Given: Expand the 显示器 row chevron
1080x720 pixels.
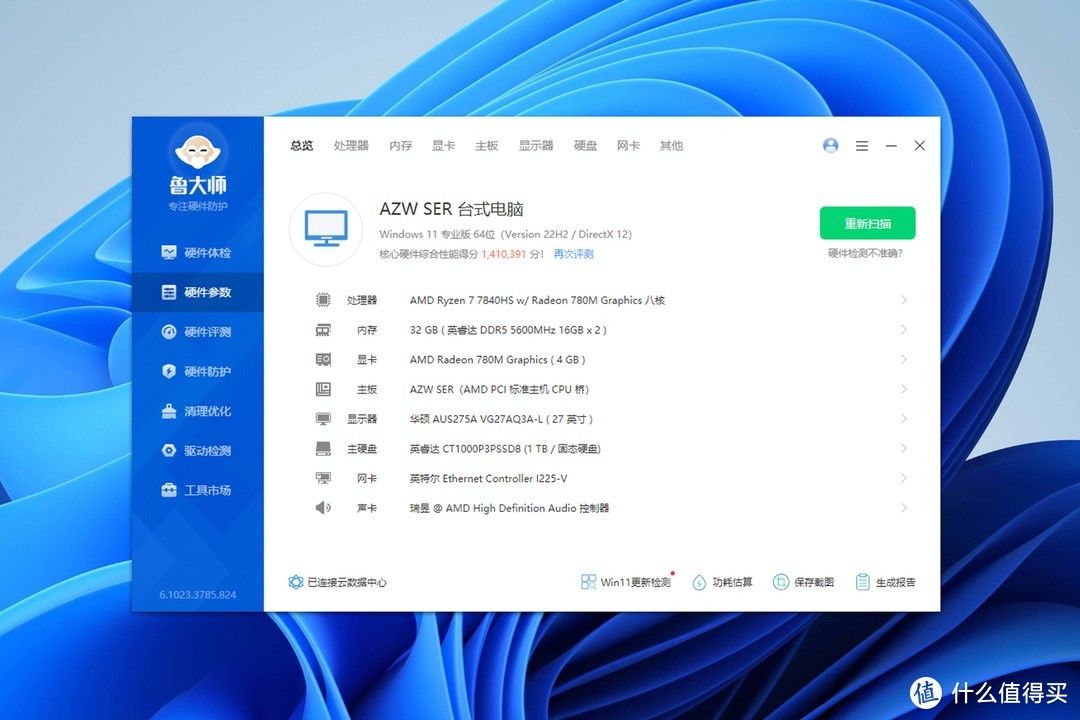Looking at the screenshot, I should tap(904, 418).
